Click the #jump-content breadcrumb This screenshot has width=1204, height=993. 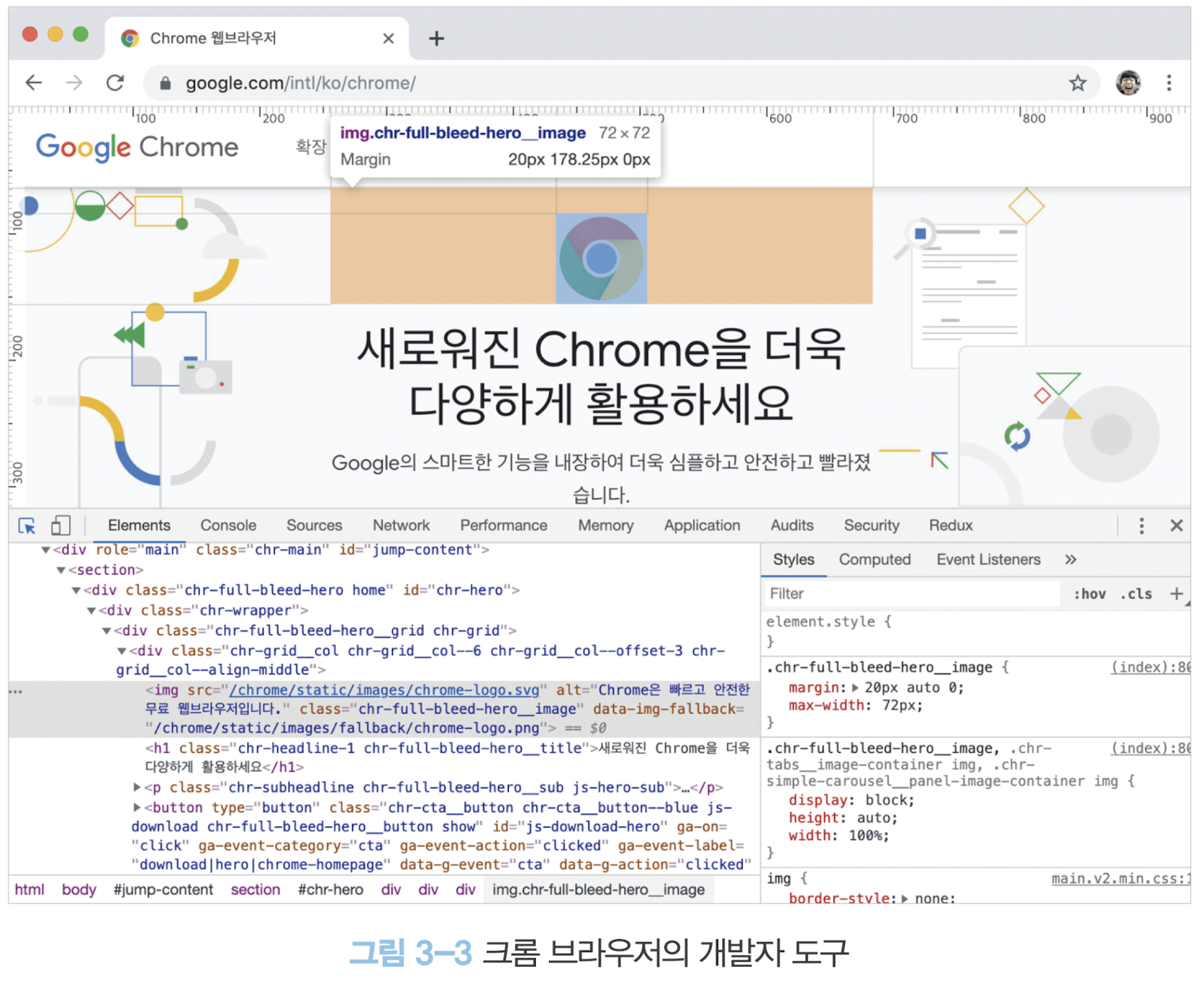(x=164, y=890)
